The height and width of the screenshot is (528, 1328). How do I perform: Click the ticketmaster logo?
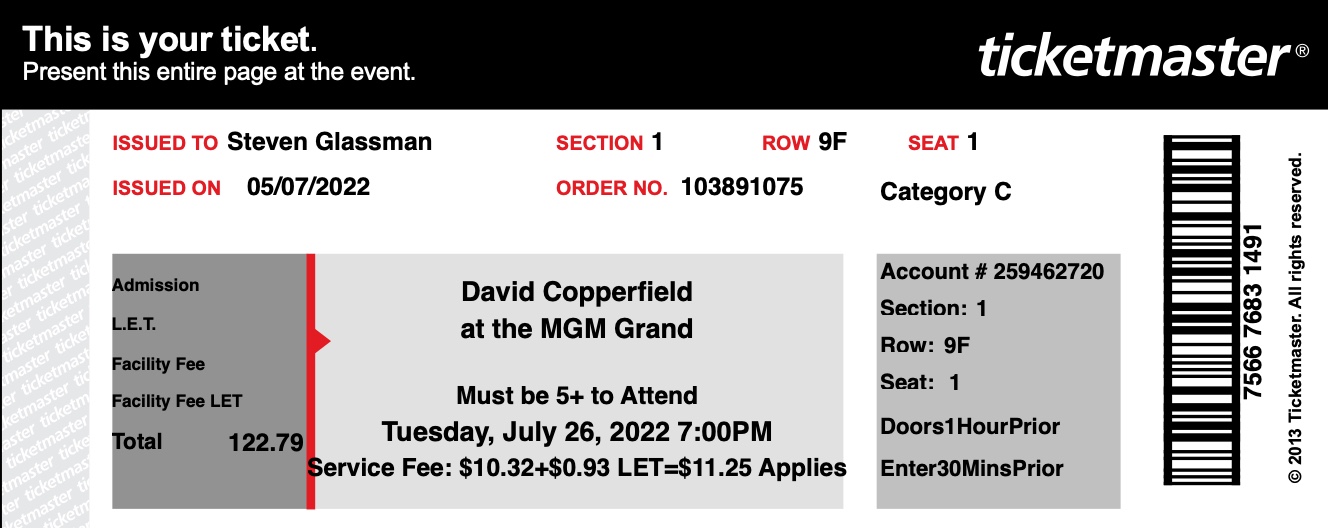[1135, 56]
